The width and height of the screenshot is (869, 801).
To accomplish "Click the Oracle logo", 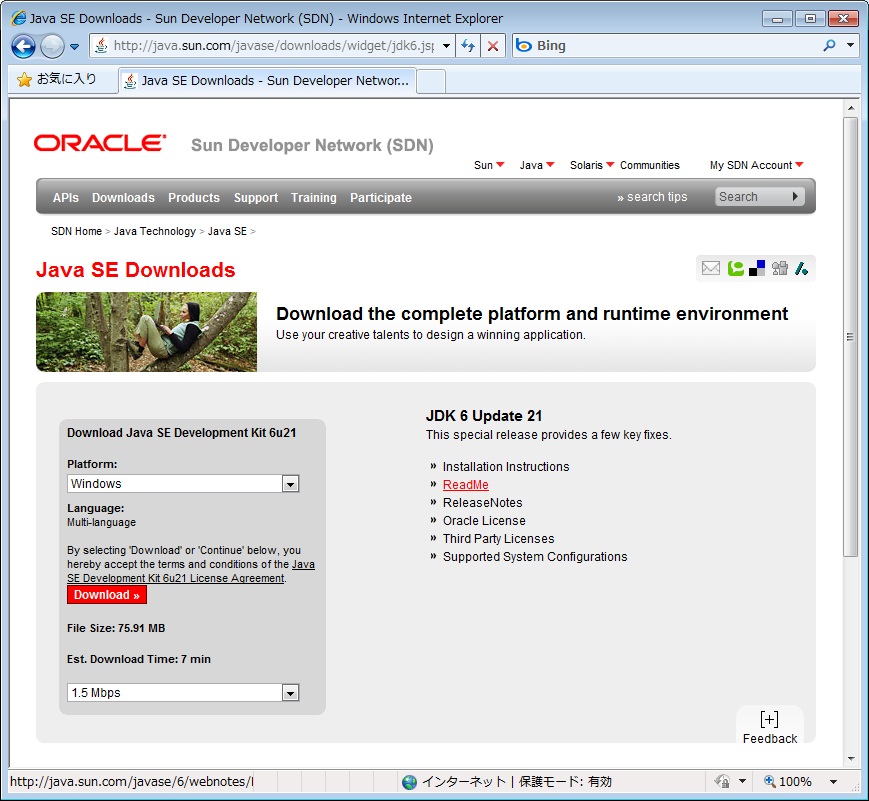I will tap(100, 144).
